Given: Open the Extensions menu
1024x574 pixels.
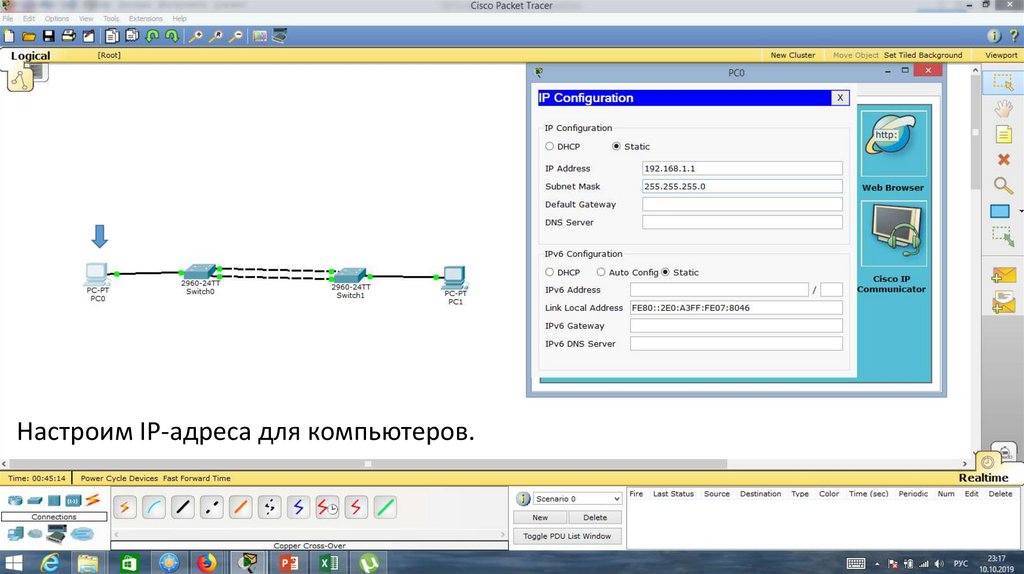Looking at the screenshot, I should (x=146, y=18).
